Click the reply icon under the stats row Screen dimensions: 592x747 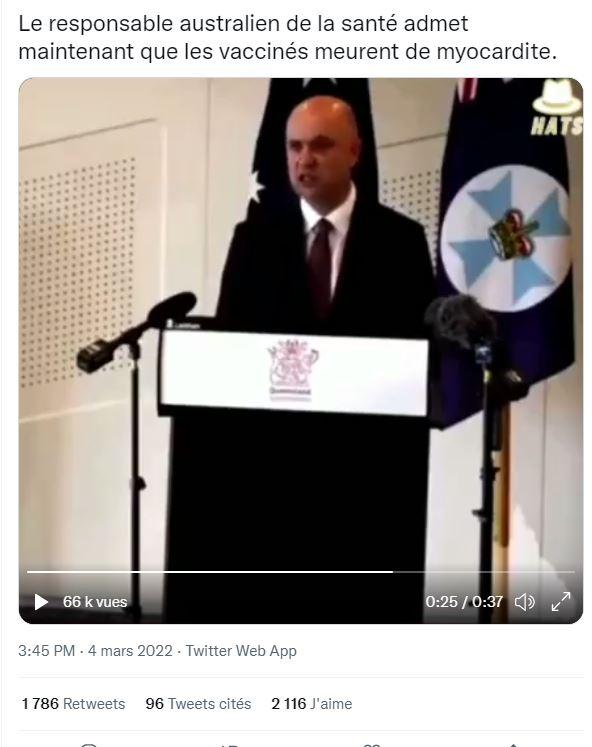pos(89,744)
